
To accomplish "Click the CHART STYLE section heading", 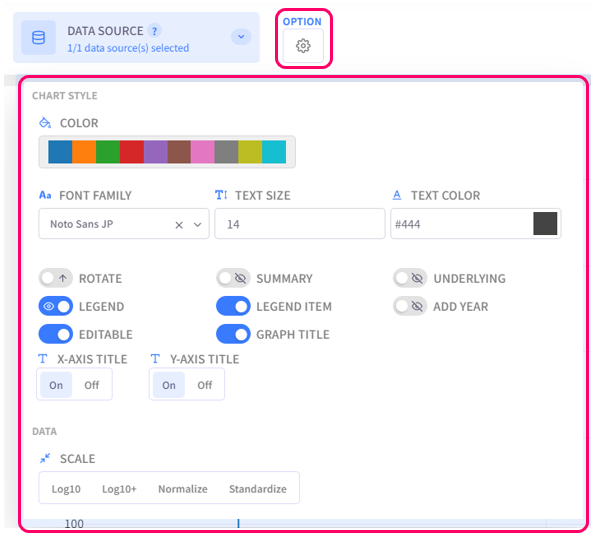I will [x=64, y=96].
